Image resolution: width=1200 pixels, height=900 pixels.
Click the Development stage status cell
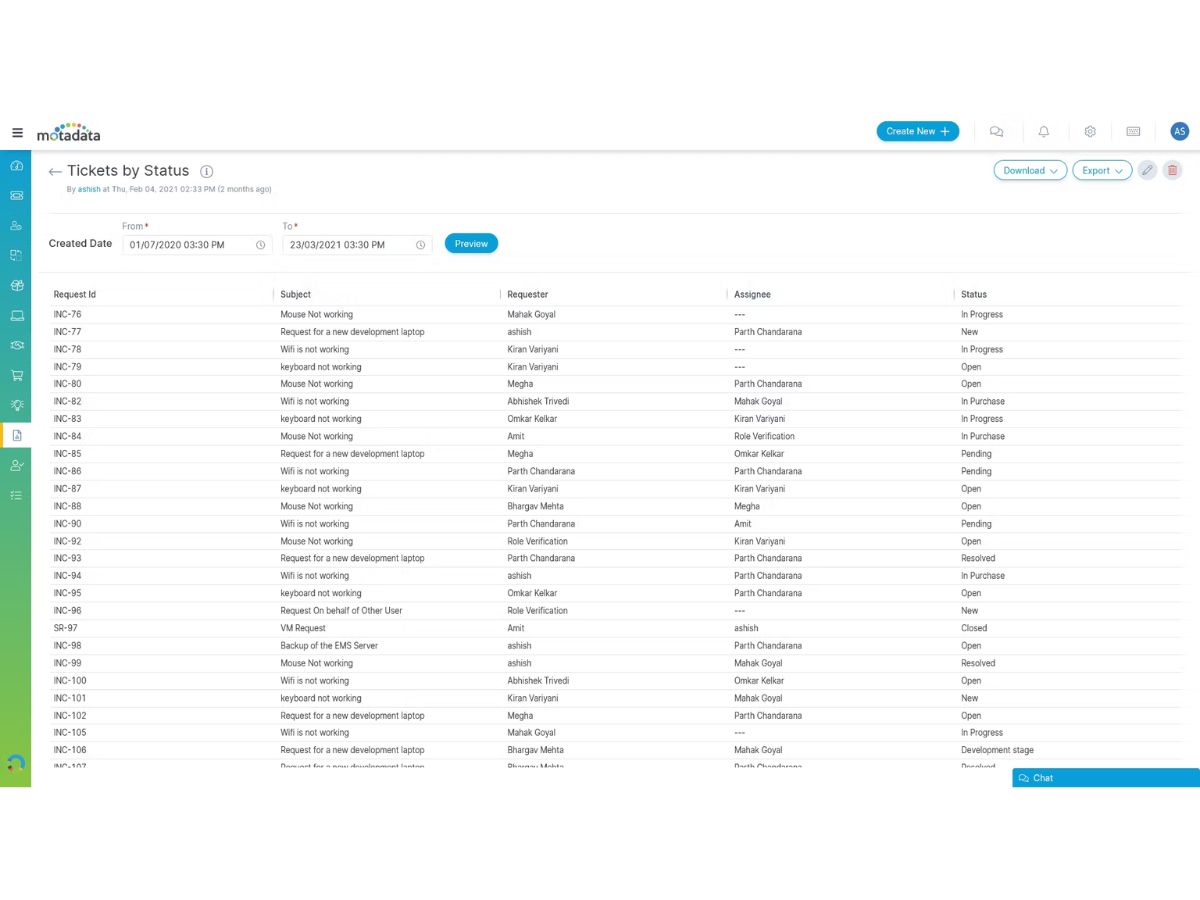click(998, 750)
